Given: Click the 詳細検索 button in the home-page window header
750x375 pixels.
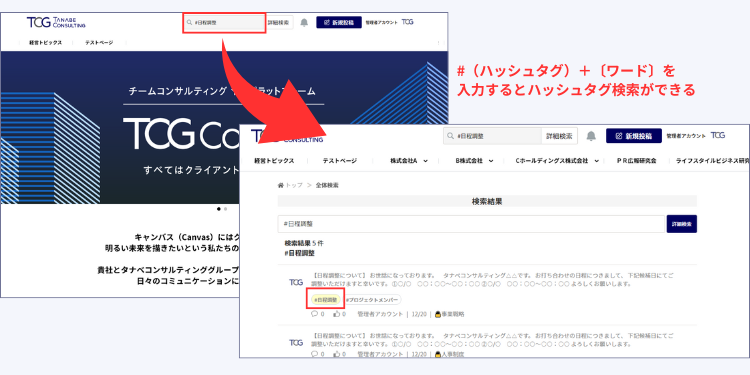Looking at the screenshot, I should coord(278,22).
